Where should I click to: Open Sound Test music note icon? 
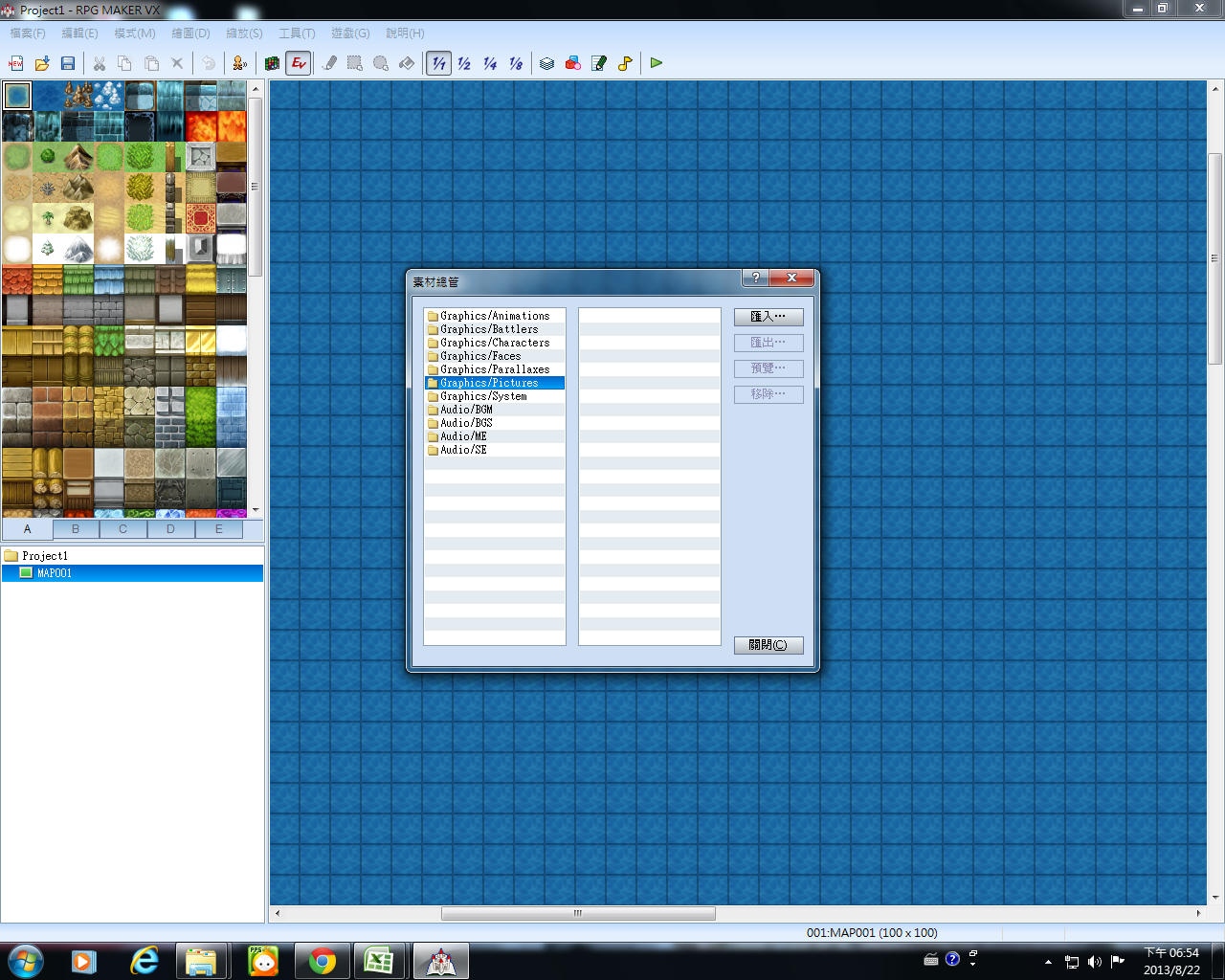(625, 63)
